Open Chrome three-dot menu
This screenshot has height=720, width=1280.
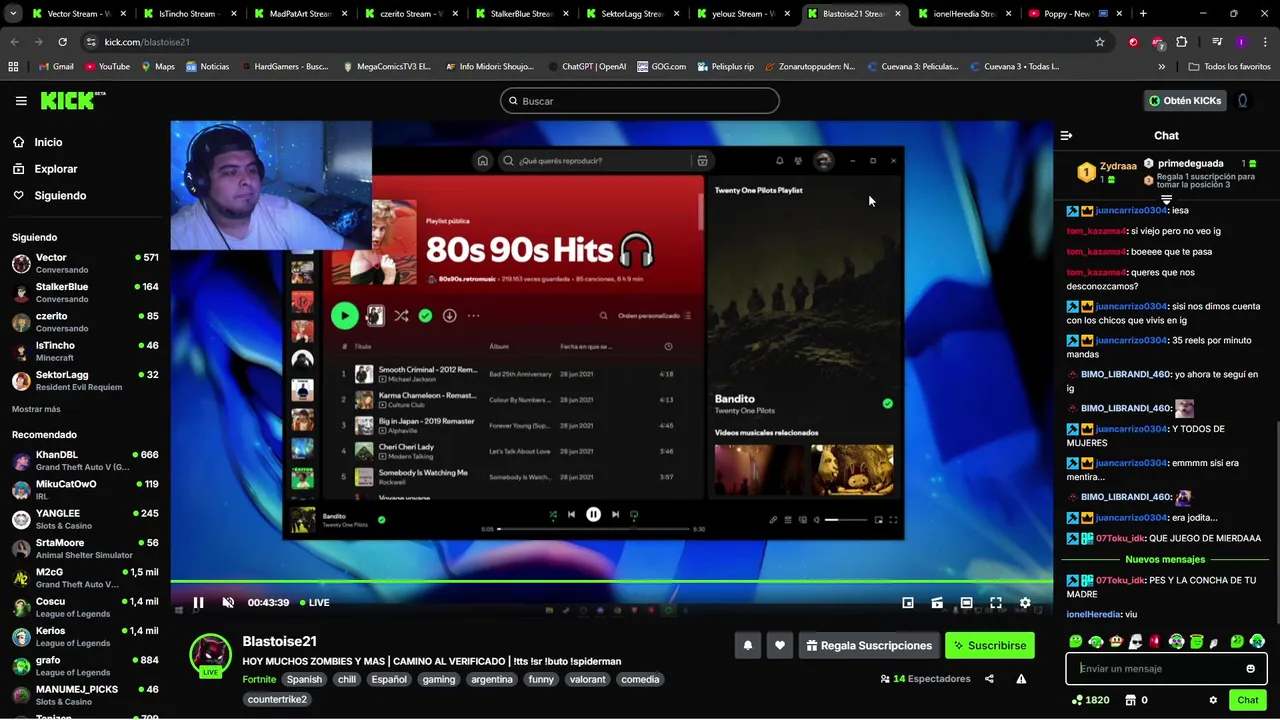click(x=1265, y=42)
